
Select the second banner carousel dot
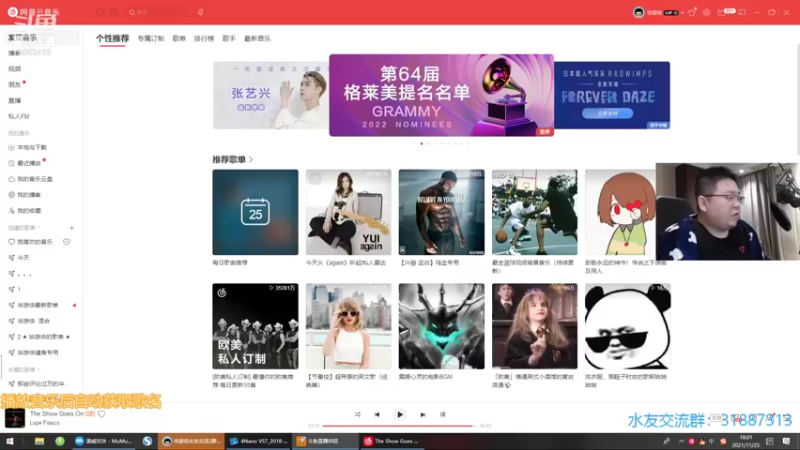tap(421, 143)
